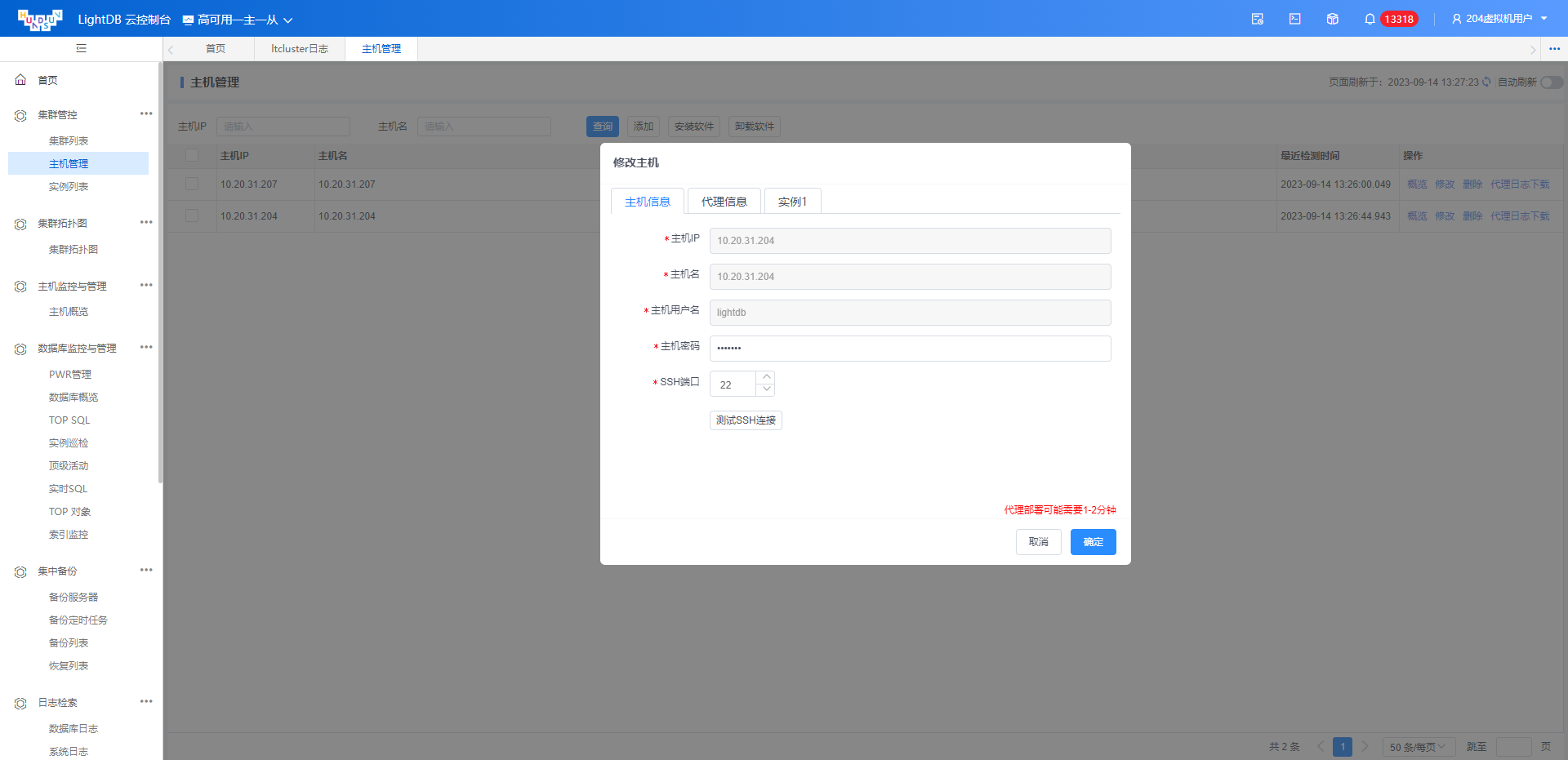Screen dimensions: 1568x760
Task: Open 实例列表 in the sidebar
Action: tap(69, 187)
